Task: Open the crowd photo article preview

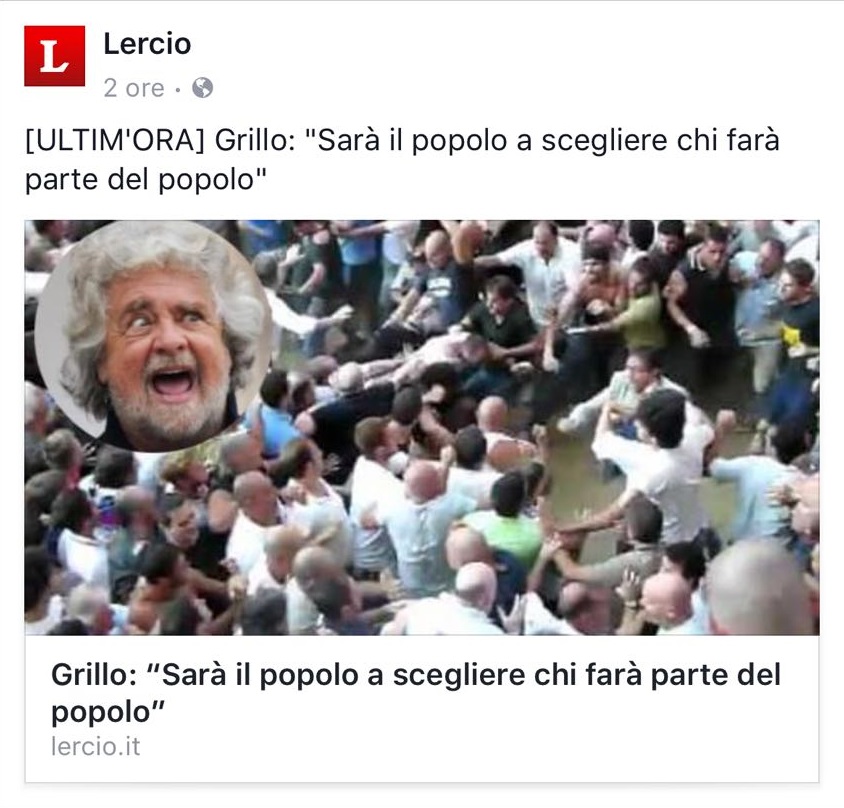Action: coord(422,427)
